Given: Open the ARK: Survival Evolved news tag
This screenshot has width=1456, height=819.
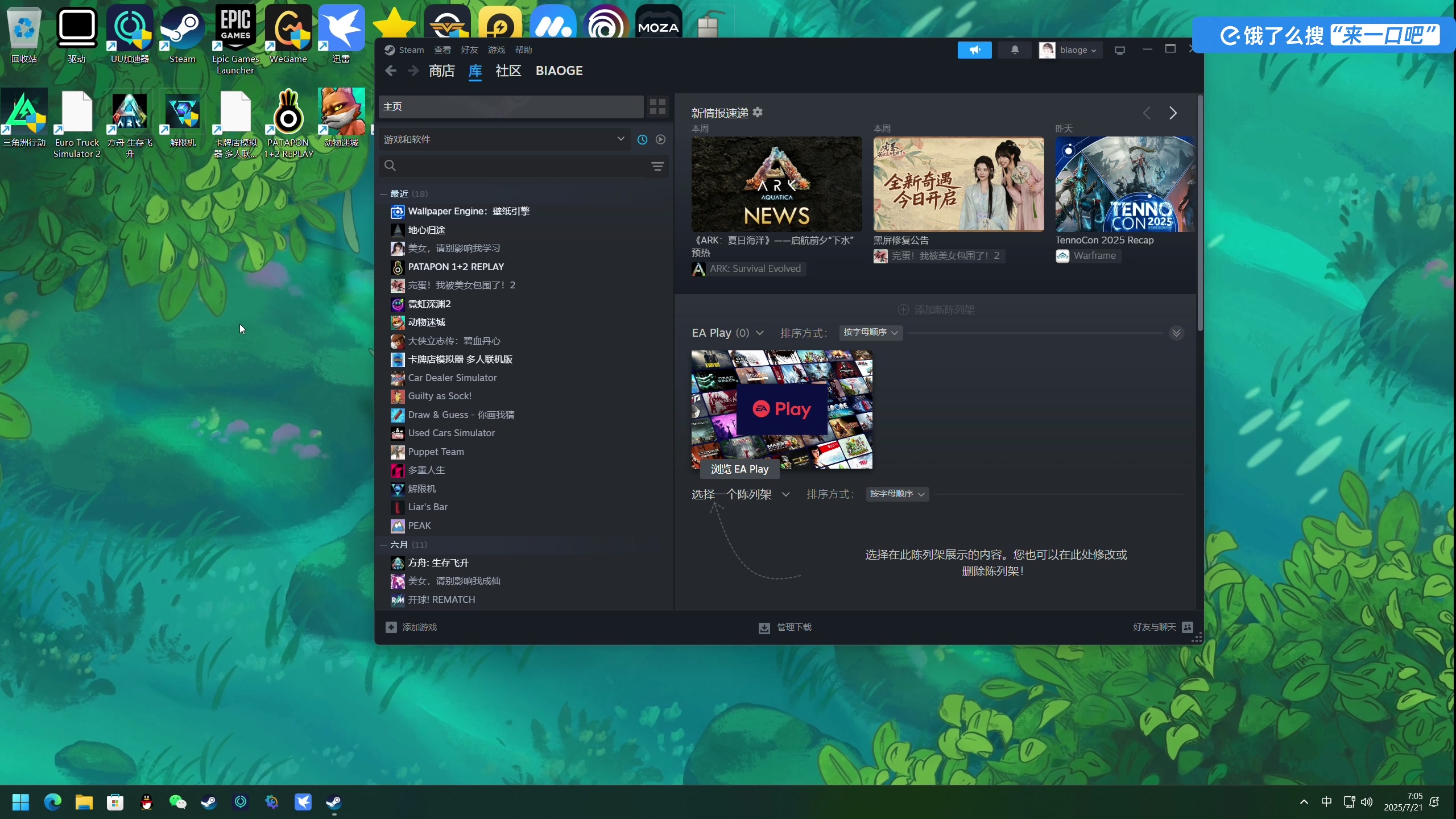Looking at the screenshot, I should [748, 269].
